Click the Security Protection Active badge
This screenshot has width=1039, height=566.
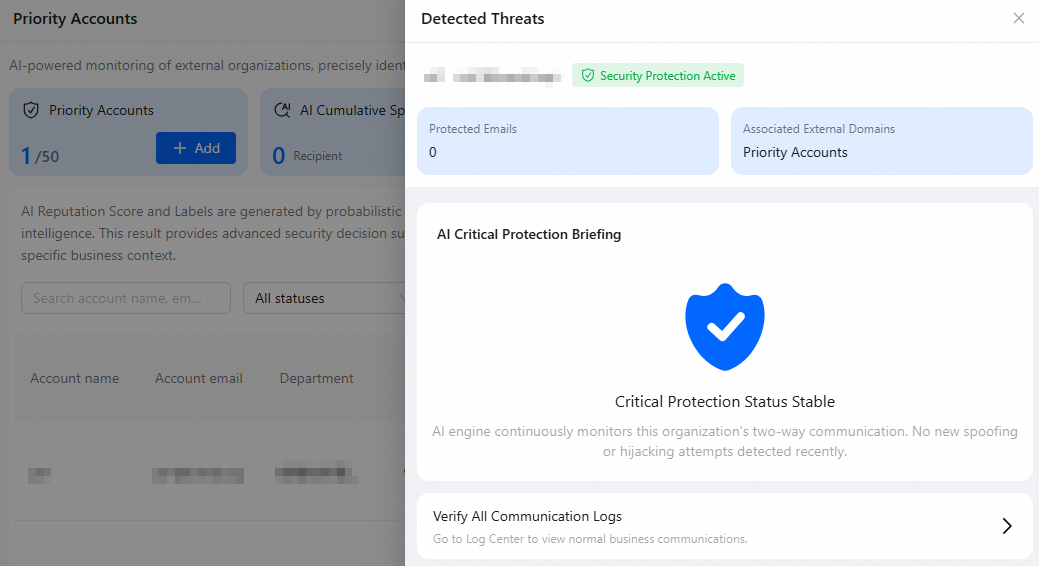pos(658,76)
